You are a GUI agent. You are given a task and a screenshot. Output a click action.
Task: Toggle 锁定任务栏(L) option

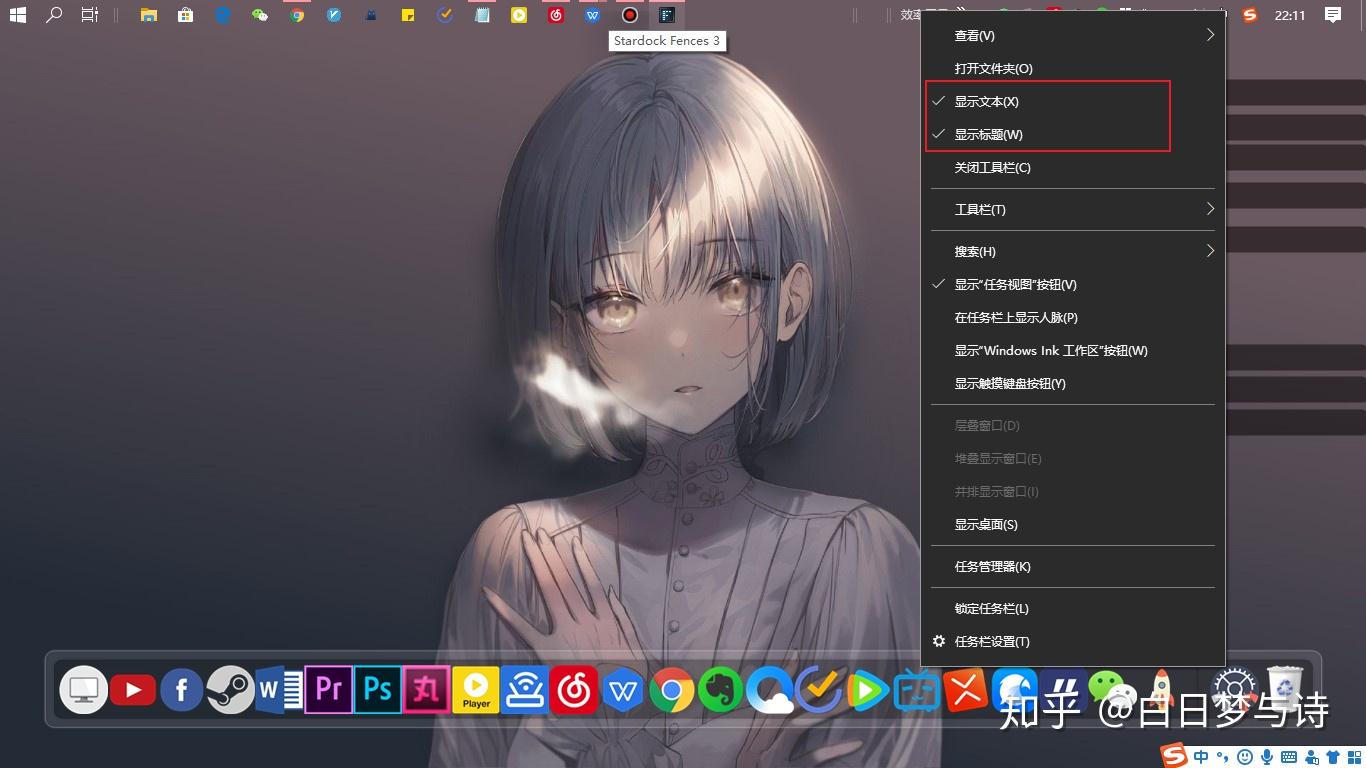coord(1072,608)
